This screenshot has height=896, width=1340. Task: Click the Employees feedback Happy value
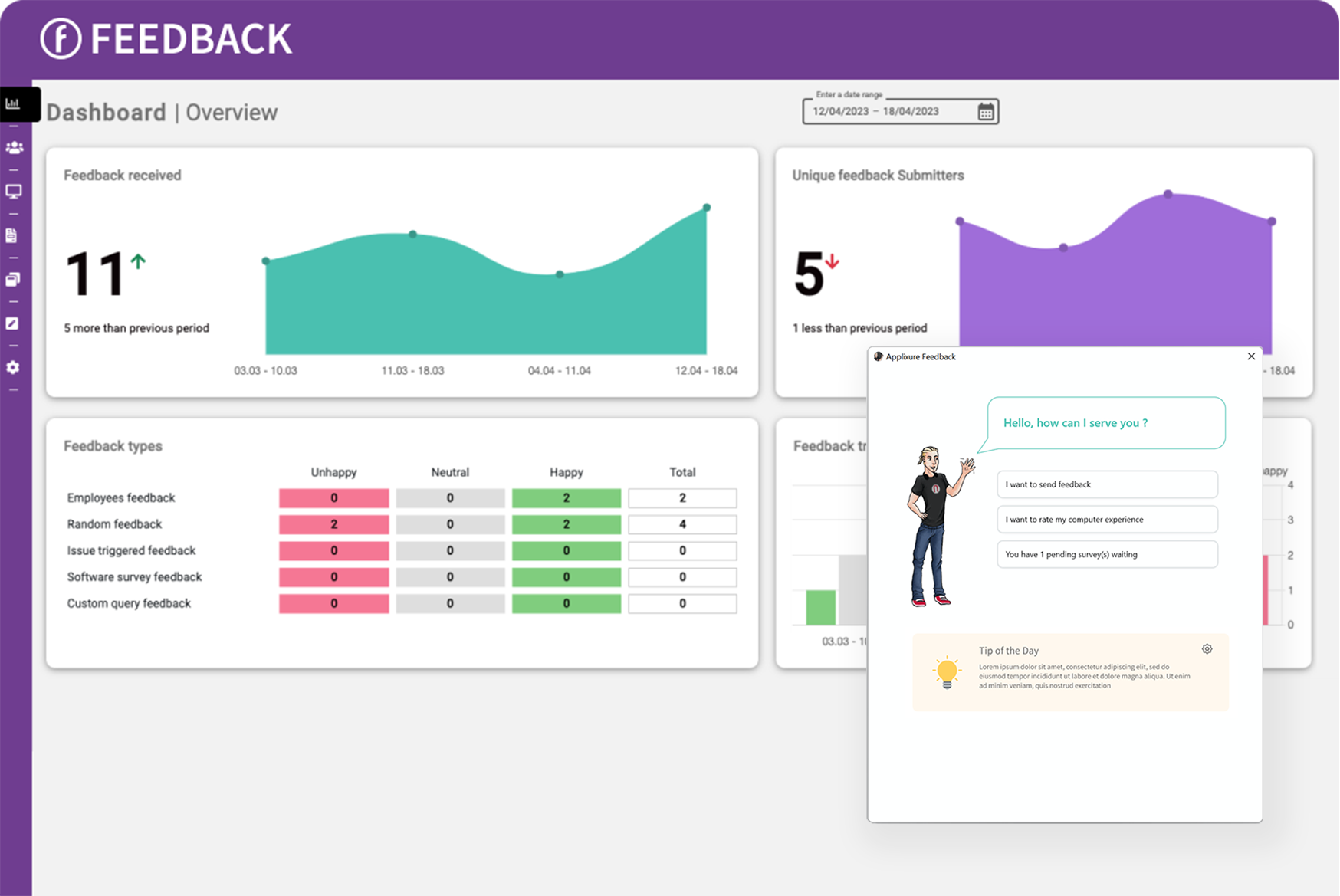pyautogui.click(x=566, y=497)
